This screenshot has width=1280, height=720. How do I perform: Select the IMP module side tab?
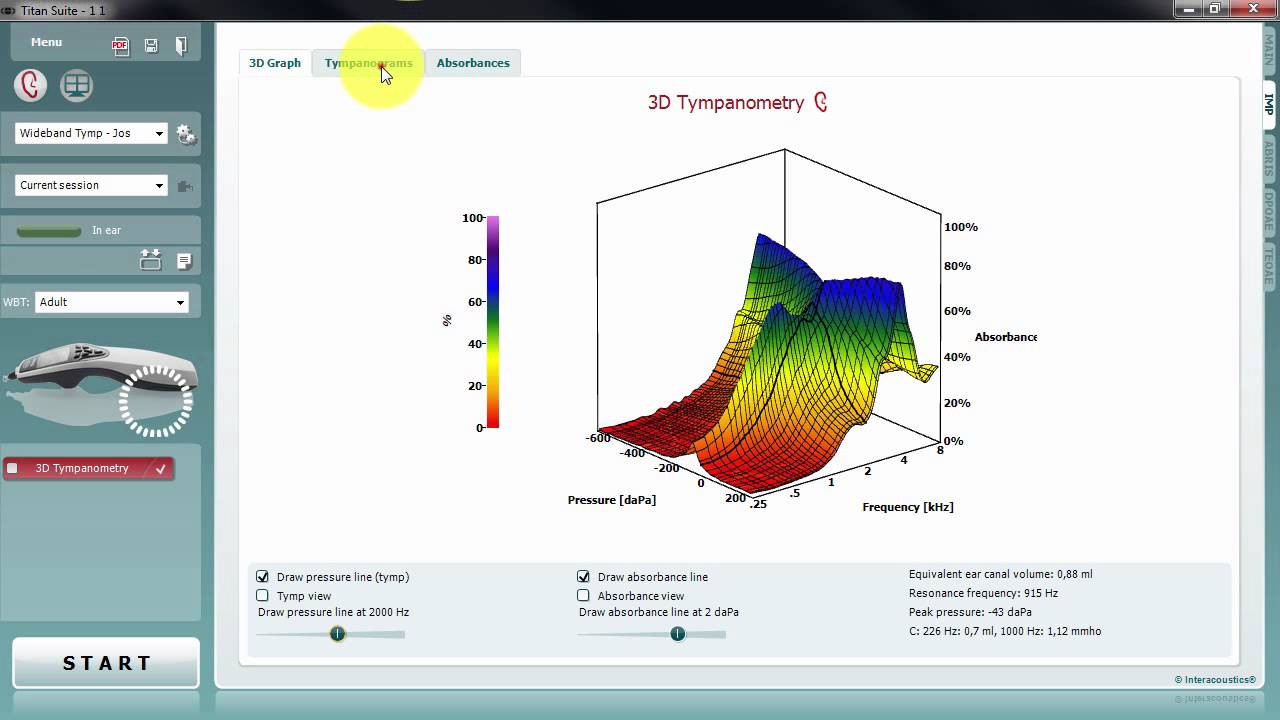click(1269, 104)
